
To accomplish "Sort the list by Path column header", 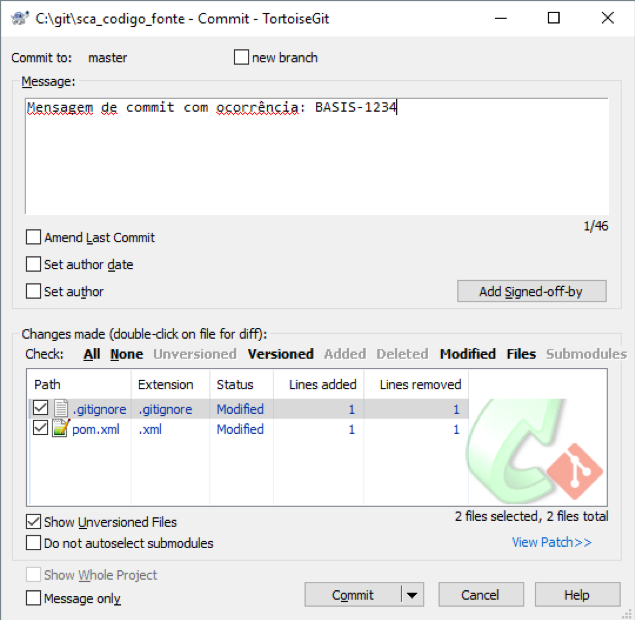I will 79,384.
